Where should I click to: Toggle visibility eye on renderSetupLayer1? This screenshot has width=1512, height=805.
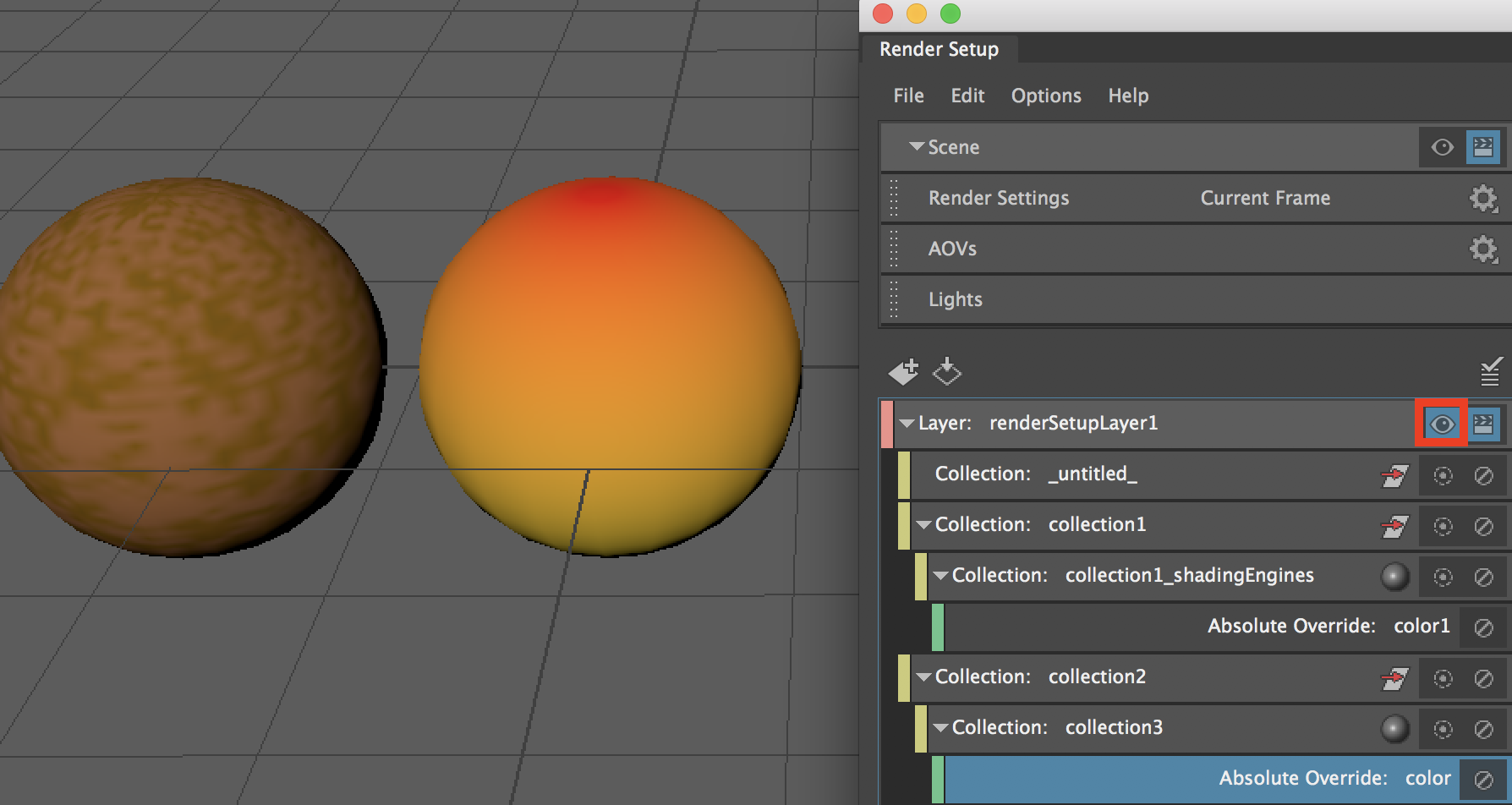click(1443, 424)
